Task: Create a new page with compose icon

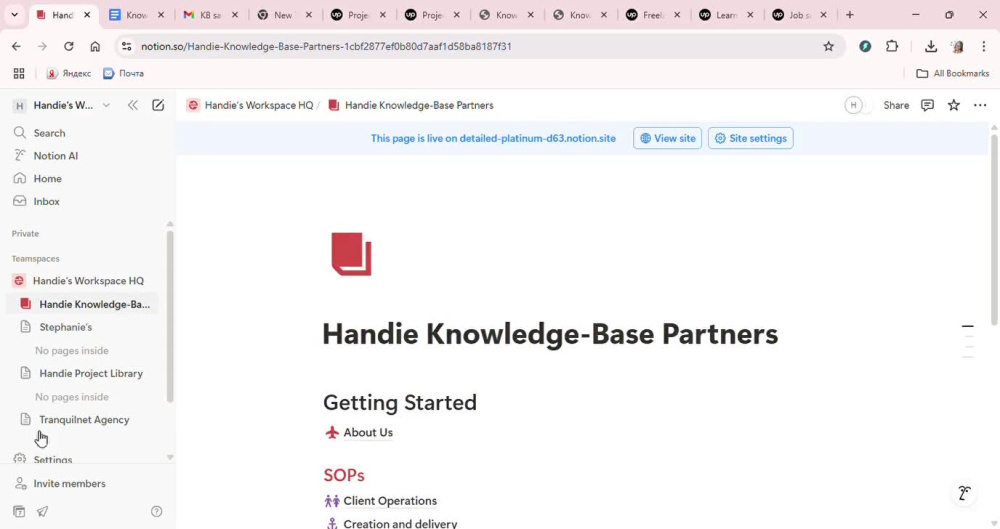Action: tap(158, 105)
